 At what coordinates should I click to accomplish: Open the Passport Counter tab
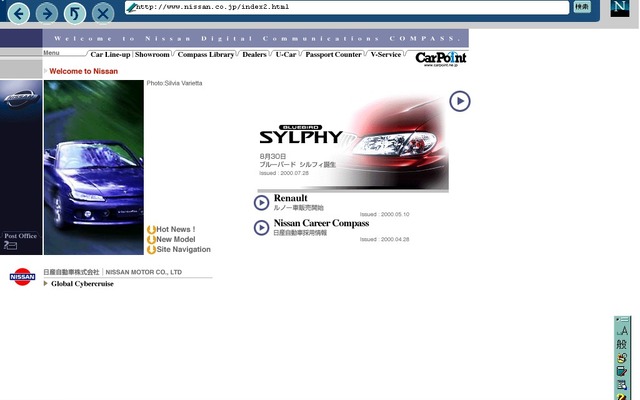[x=333, y=54]
